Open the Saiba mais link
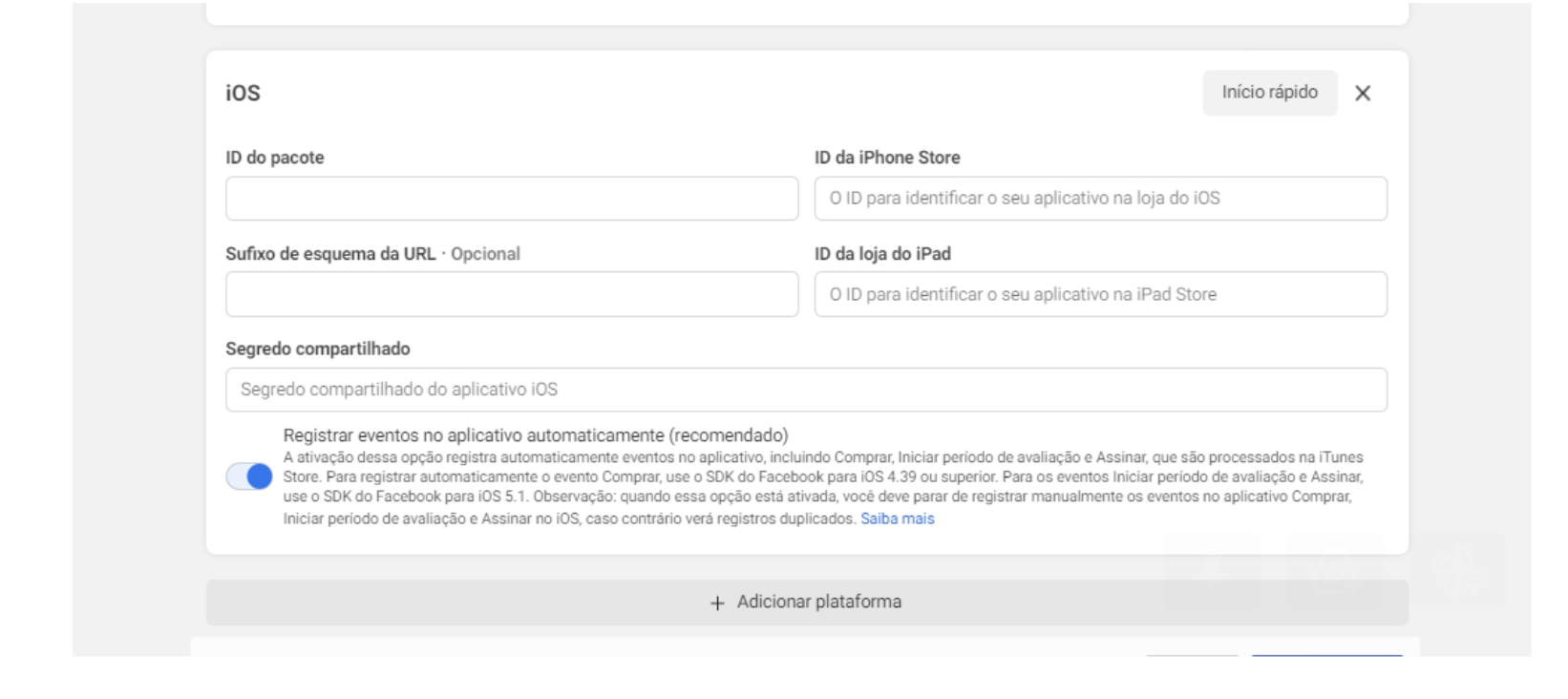 (x=899, y=518)
